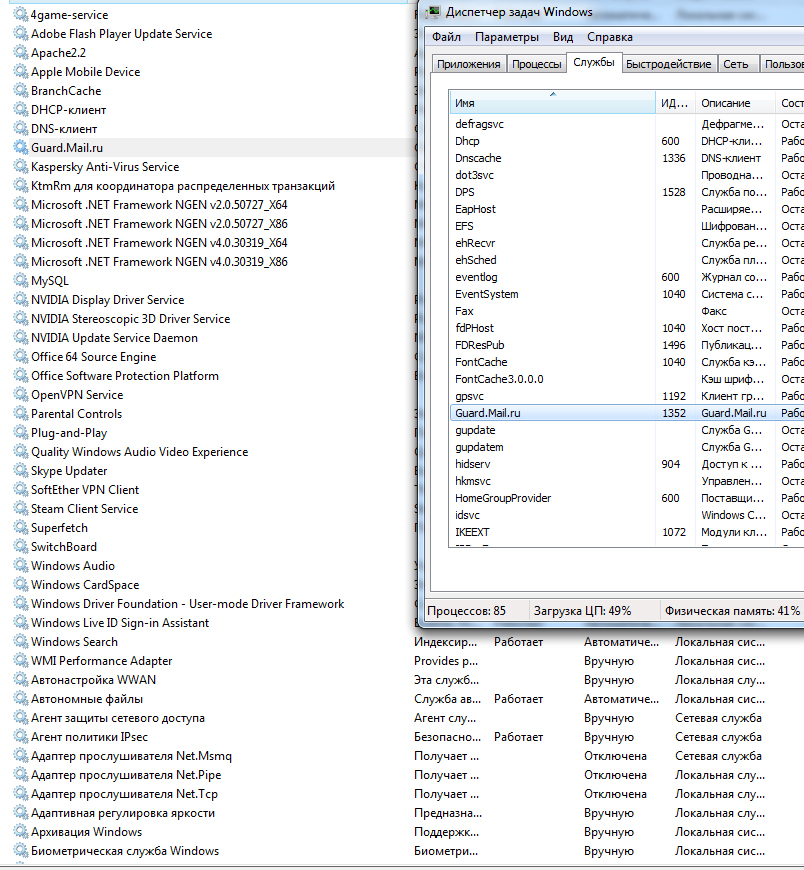804x870 pixels.
Task: Select Автонастройка WWAN service
Action: click(x=93, y=680)
